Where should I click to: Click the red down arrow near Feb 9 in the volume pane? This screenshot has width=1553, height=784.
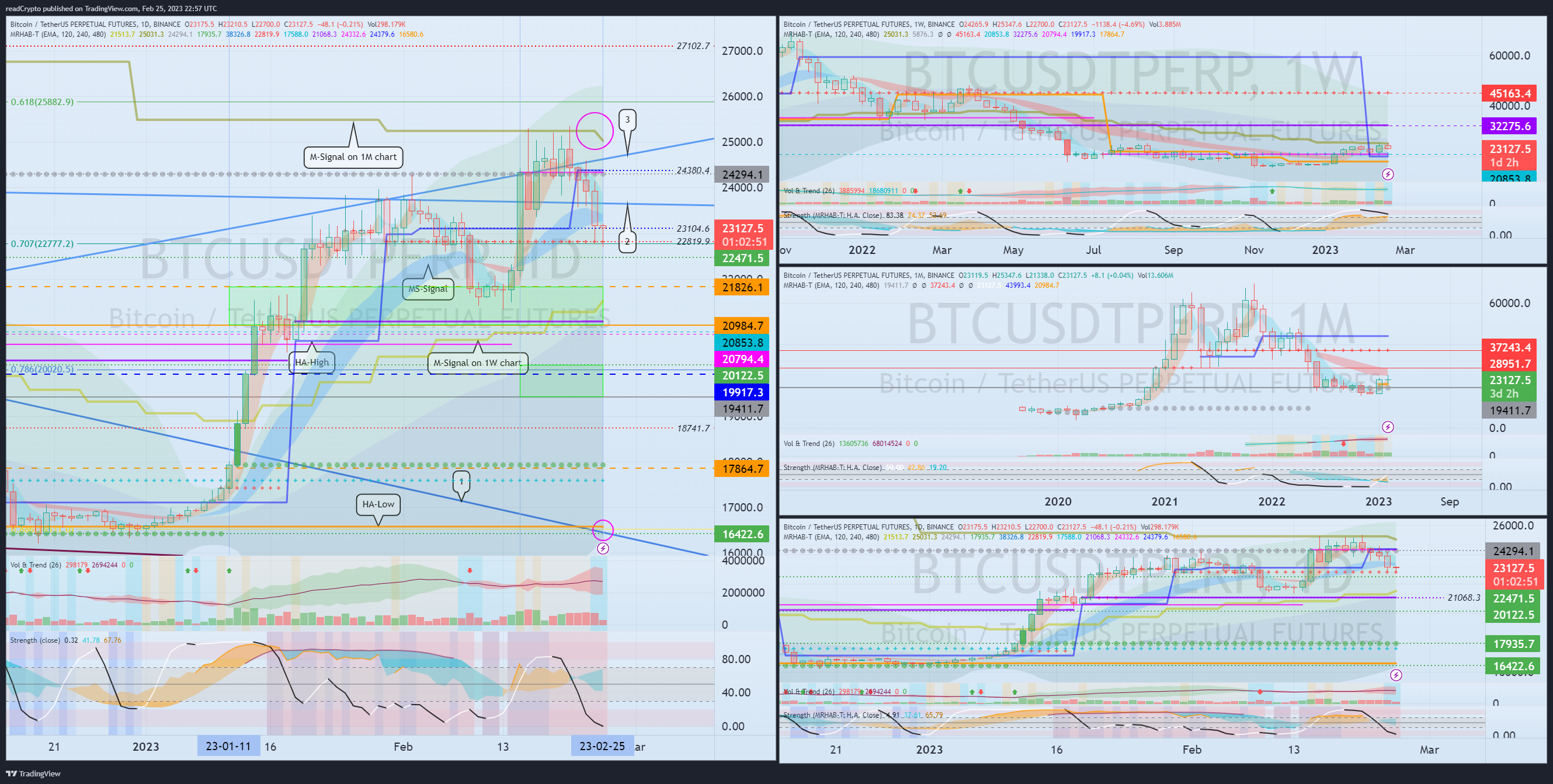click(x=470, y=570)
